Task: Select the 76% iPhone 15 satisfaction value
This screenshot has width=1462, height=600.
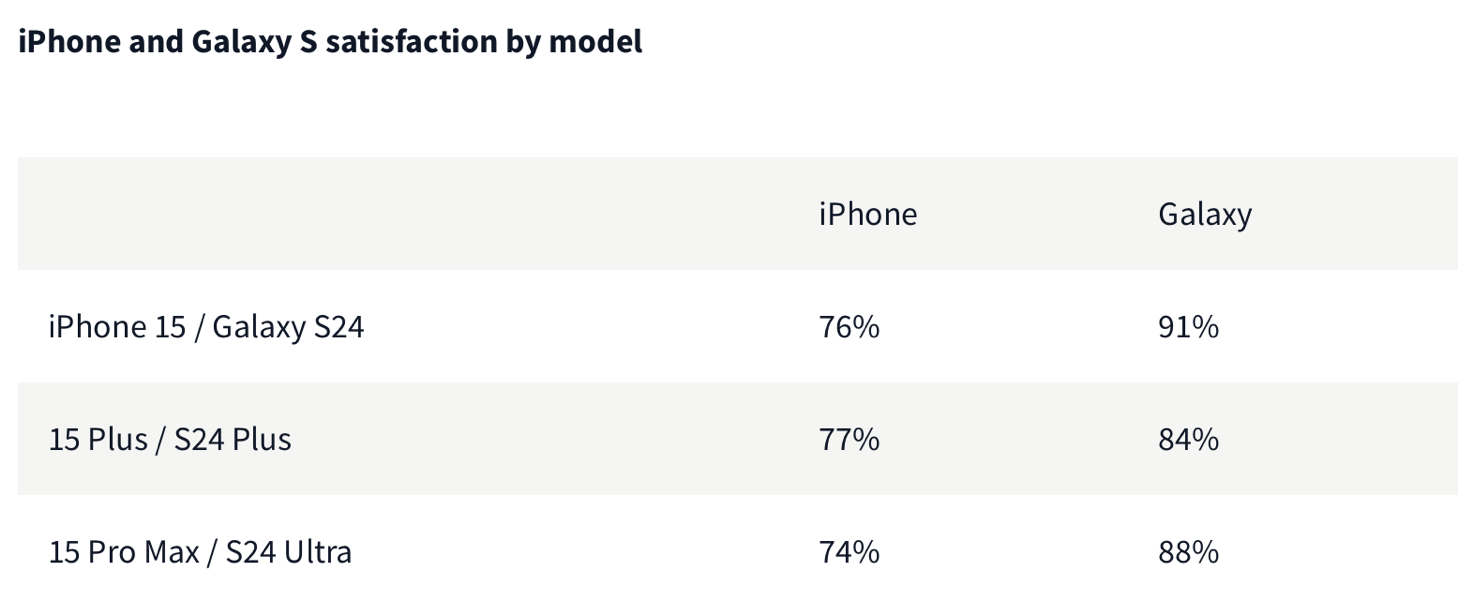Action: 849,327
